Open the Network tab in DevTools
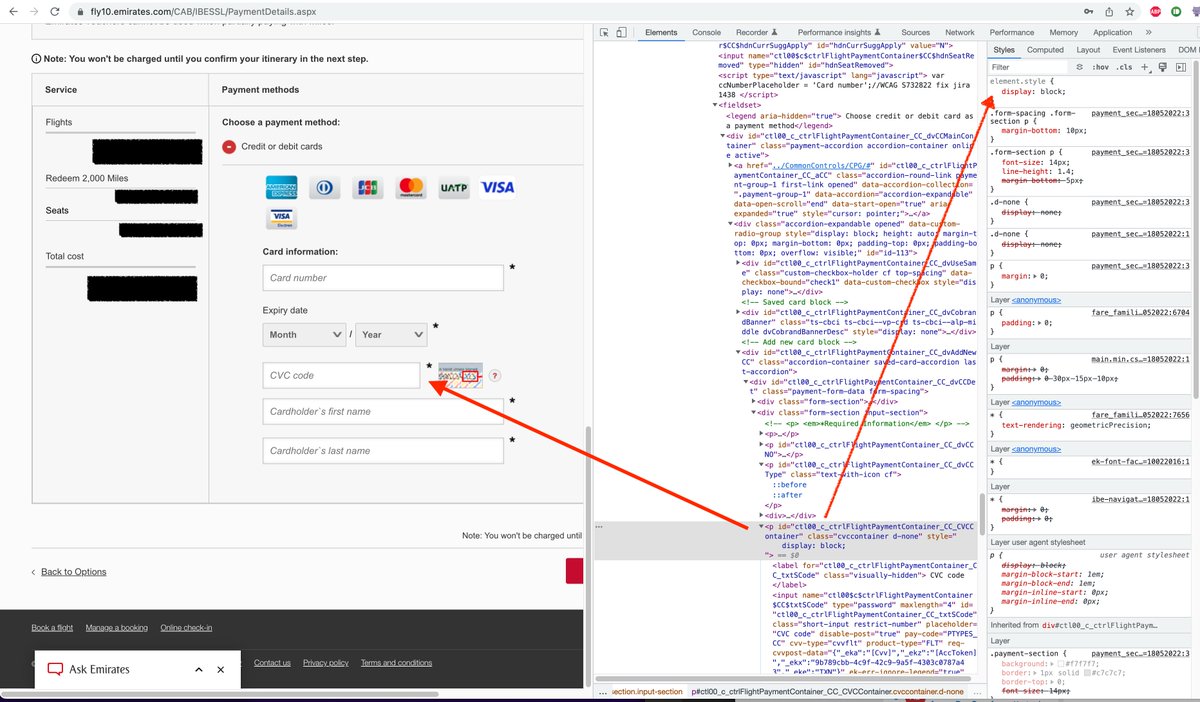This screenshot has width=1200, height=702. point(959,32)
